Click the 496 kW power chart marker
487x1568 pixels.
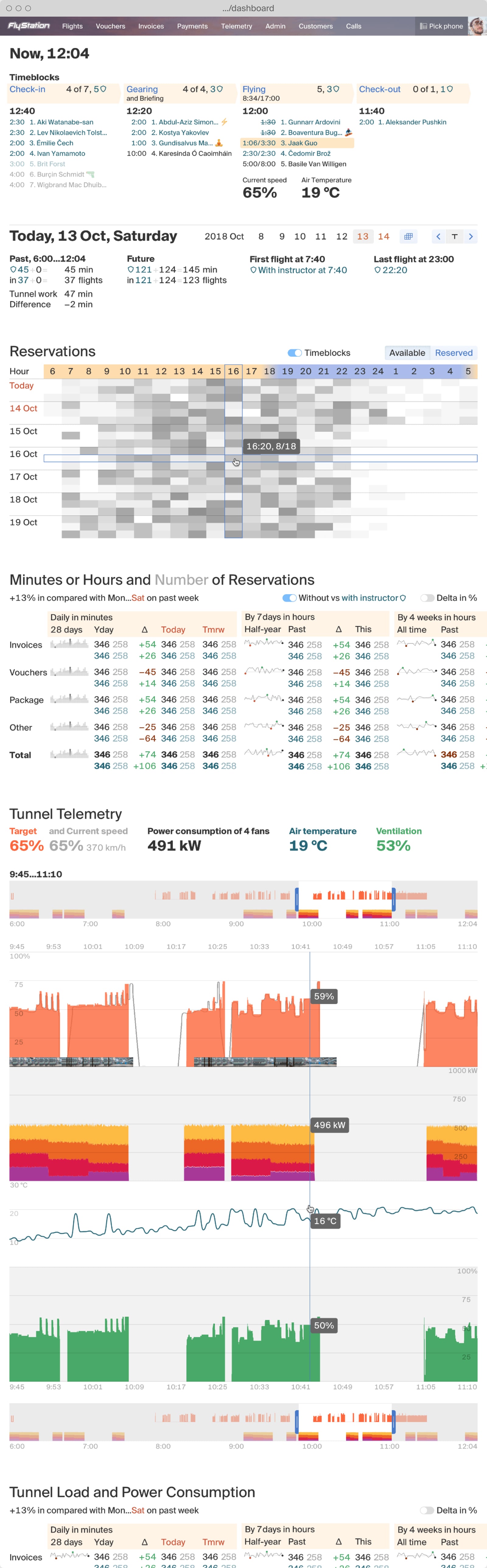[330, 1126]
